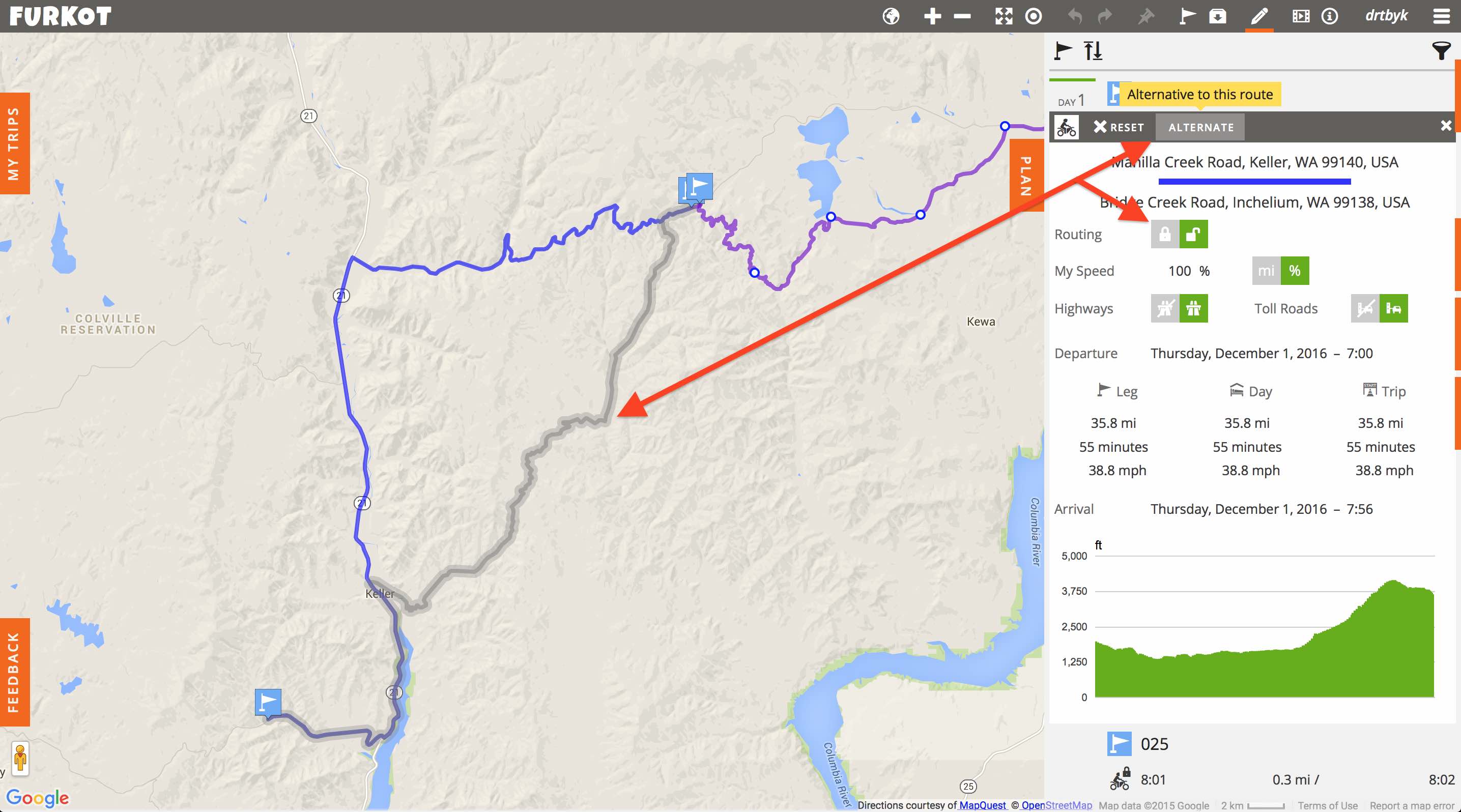This screenshot has width=1461, height=812.
Task: Zoom in the map with plus icon
Action: [932, 16]
